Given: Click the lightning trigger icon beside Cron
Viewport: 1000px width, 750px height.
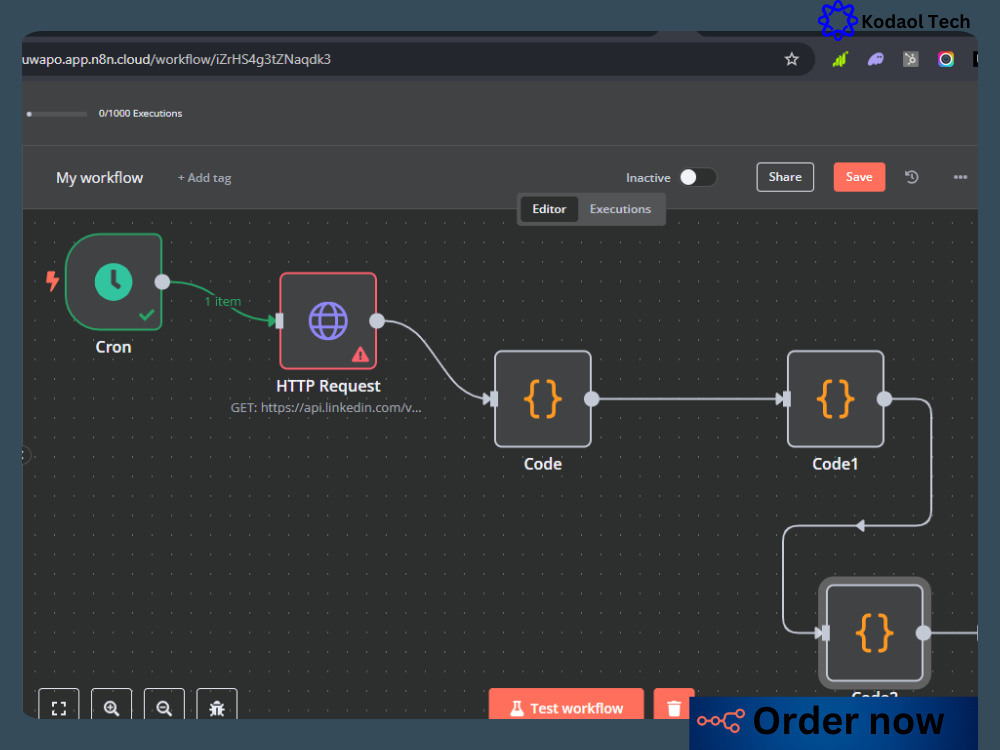Looking at the screenshot, I should pos(52,281).
